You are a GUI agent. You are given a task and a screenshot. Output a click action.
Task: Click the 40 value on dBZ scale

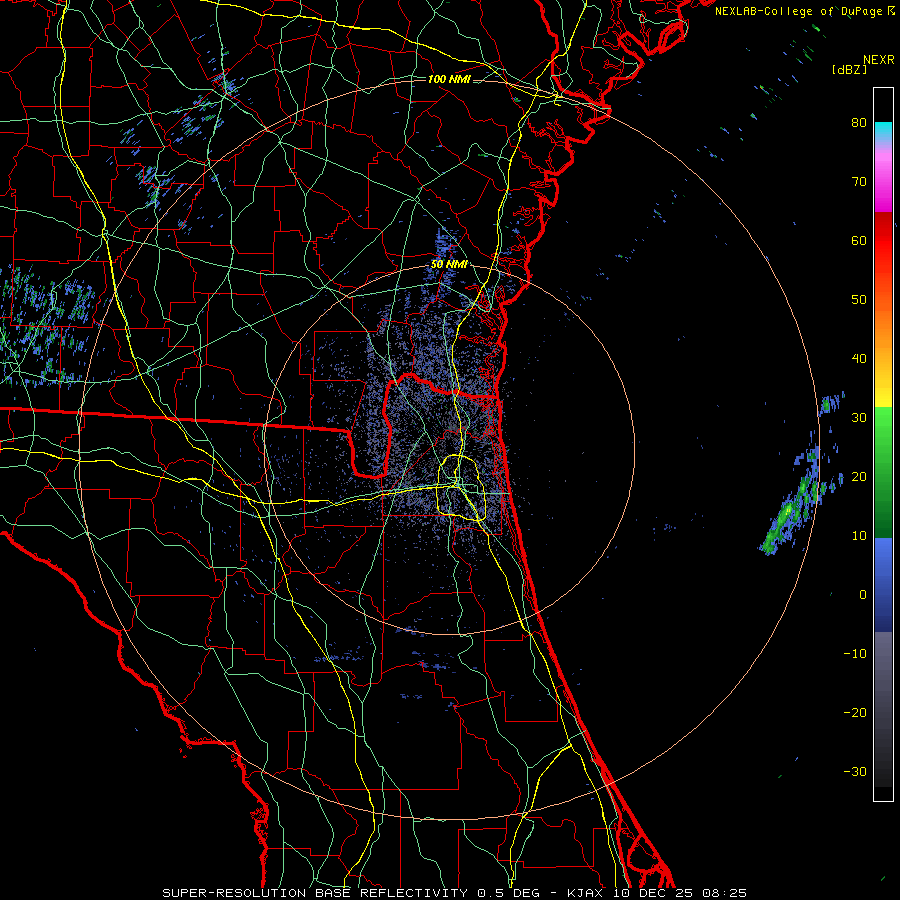pos(859,359)
